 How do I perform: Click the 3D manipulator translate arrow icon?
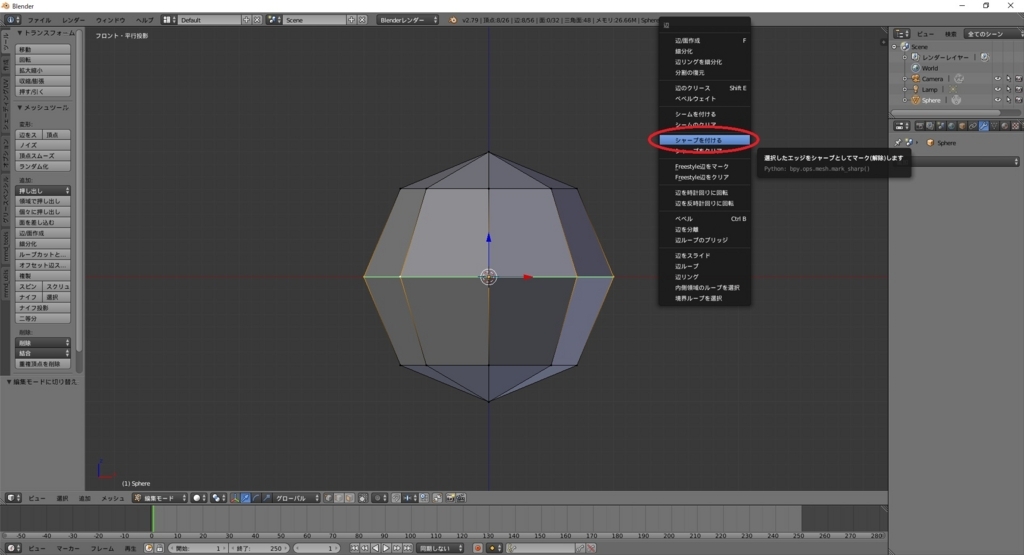tap(245, 498)
